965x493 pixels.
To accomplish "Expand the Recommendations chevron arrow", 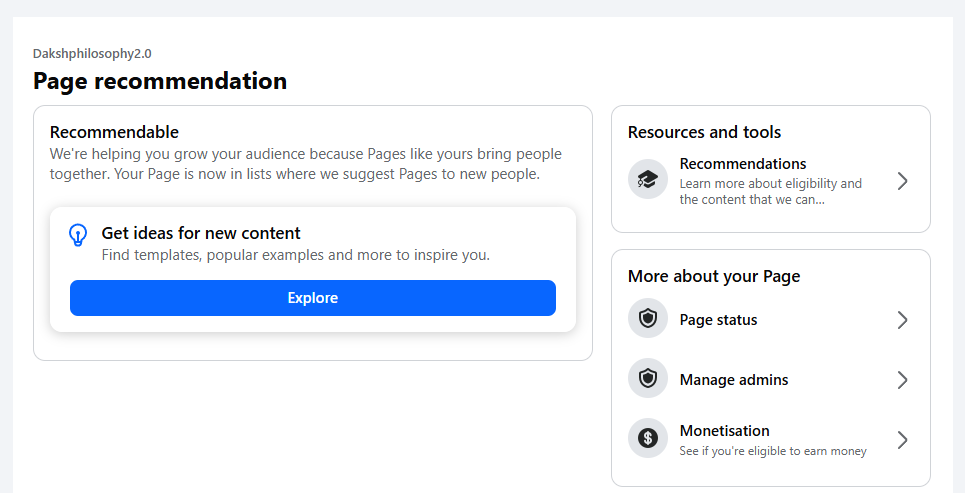I will click(x=902, y=181).
